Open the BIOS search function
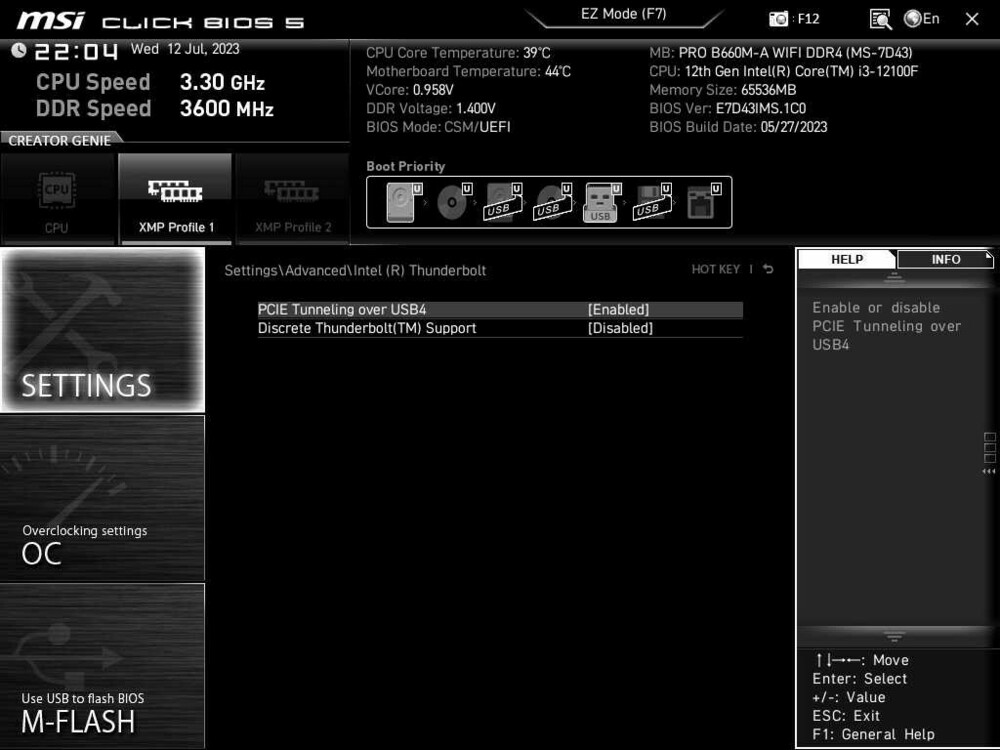 [x=880, y=18]
